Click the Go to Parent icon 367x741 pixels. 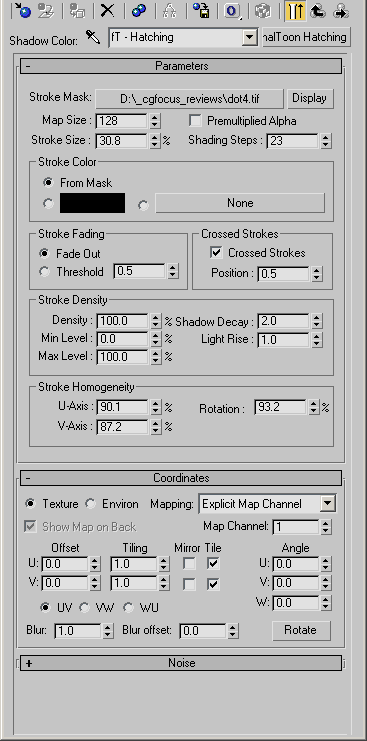point(318,10)
